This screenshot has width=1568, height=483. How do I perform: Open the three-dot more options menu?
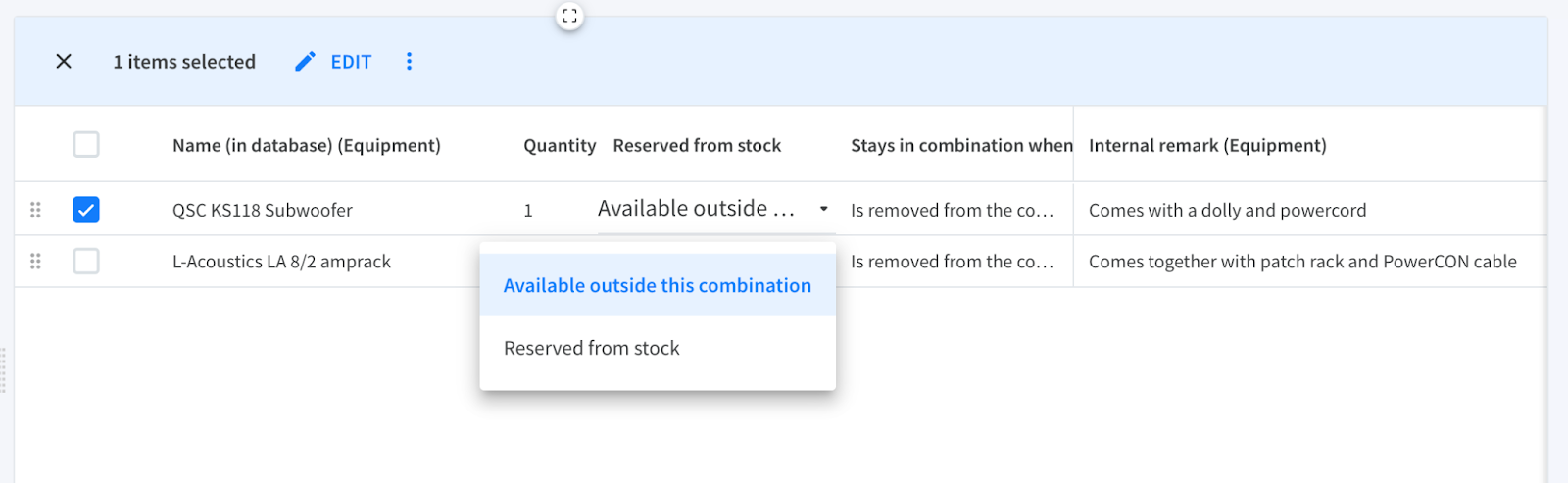coord(409,62)
